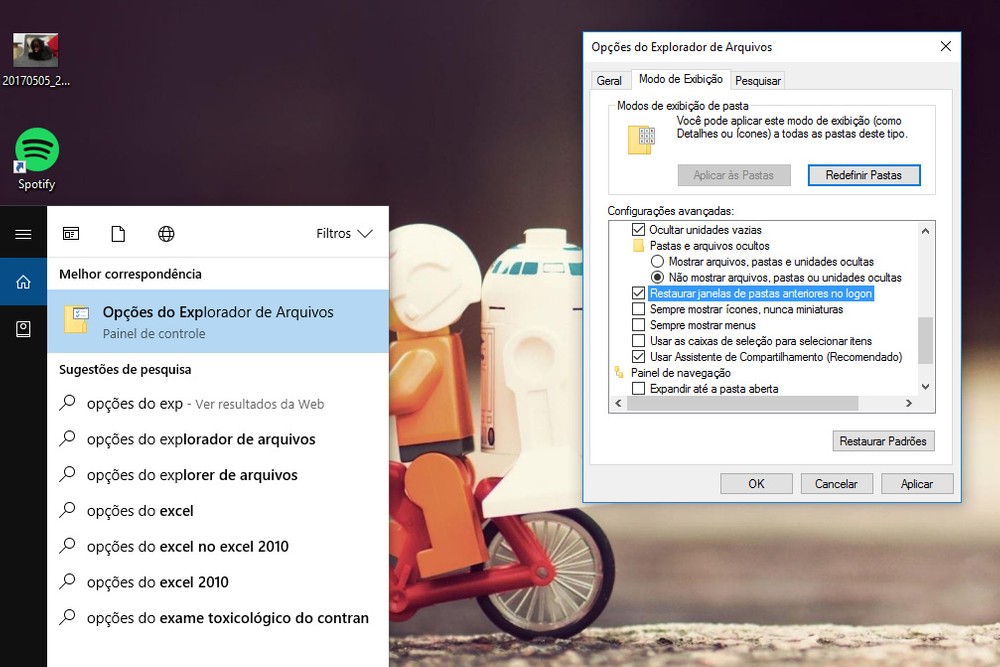Filter search results by web globe icon
This screenshot has width=1000, height=667.
(166, 234)
